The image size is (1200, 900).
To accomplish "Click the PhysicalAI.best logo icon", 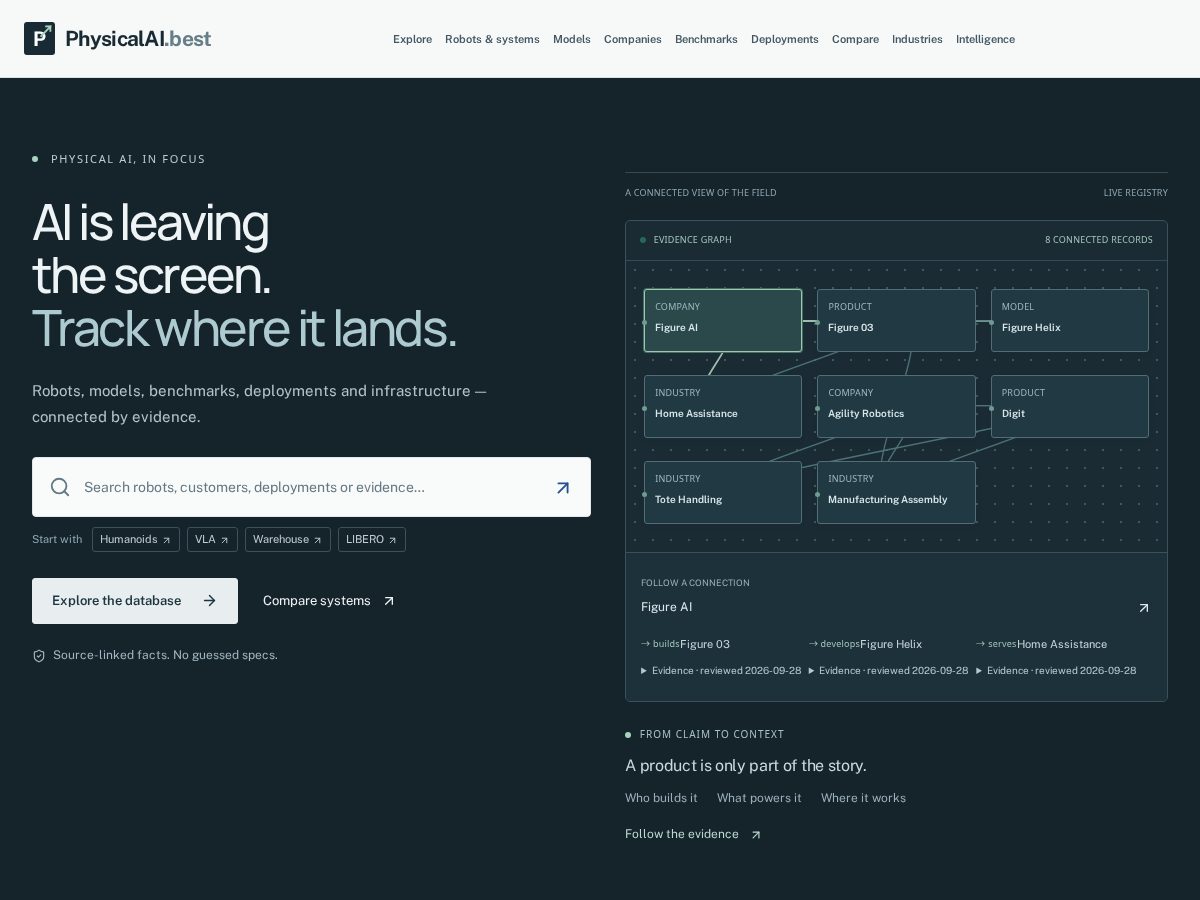I will 40,39.
